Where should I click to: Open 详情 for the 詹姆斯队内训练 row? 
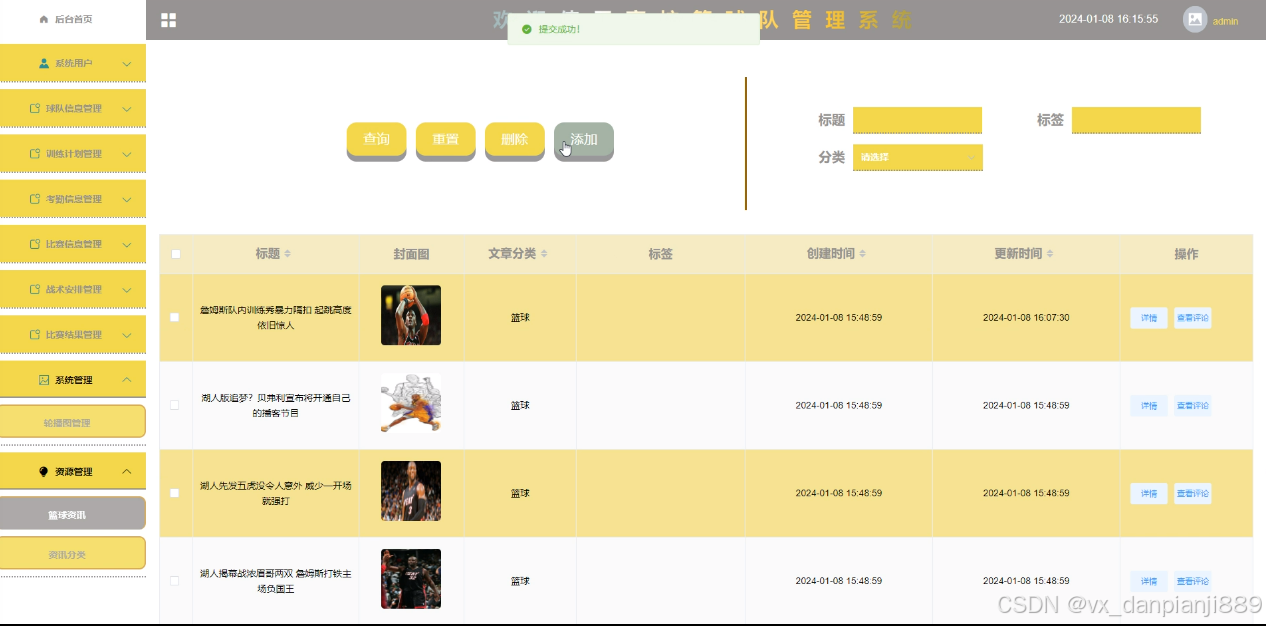coord(1149,318)
